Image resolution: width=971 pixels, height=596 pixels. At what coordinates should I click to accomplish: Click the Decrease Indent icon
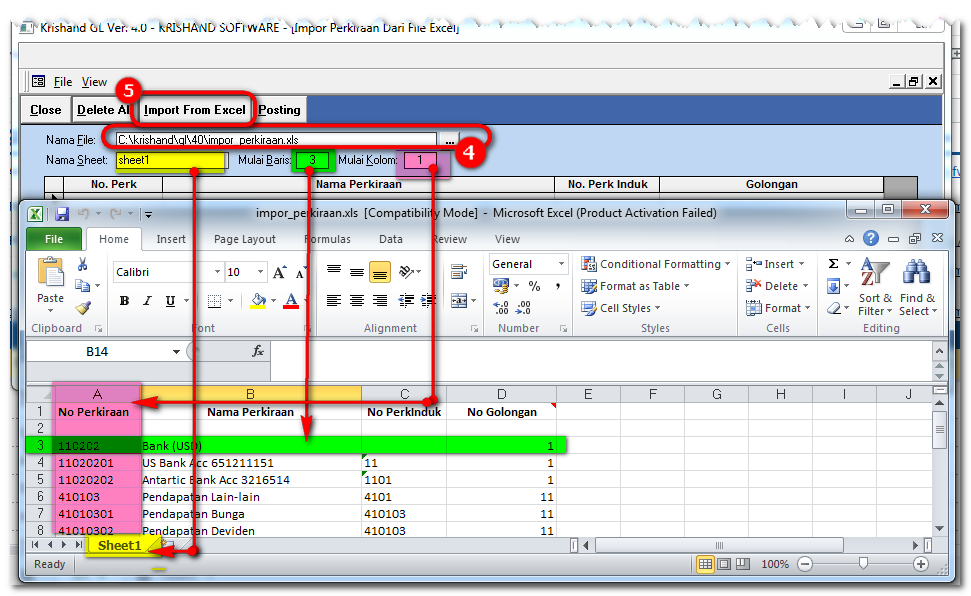(406, 301)
